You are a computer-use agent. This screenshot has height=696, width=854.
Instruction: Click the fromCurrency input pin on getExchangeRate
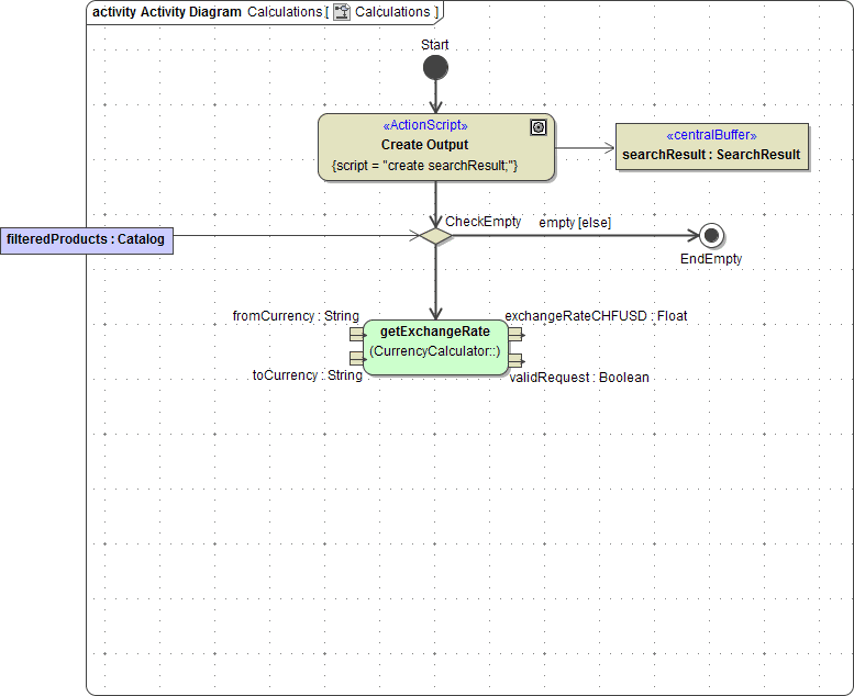356,333
